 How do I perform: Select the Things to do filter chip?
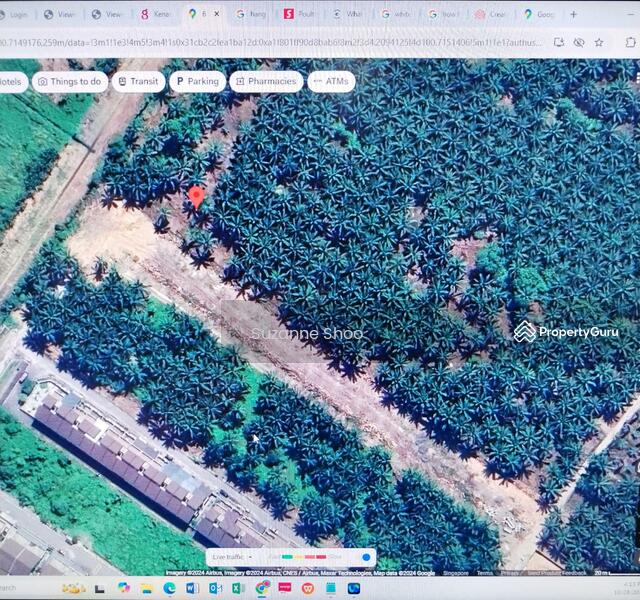coord(69,82)
